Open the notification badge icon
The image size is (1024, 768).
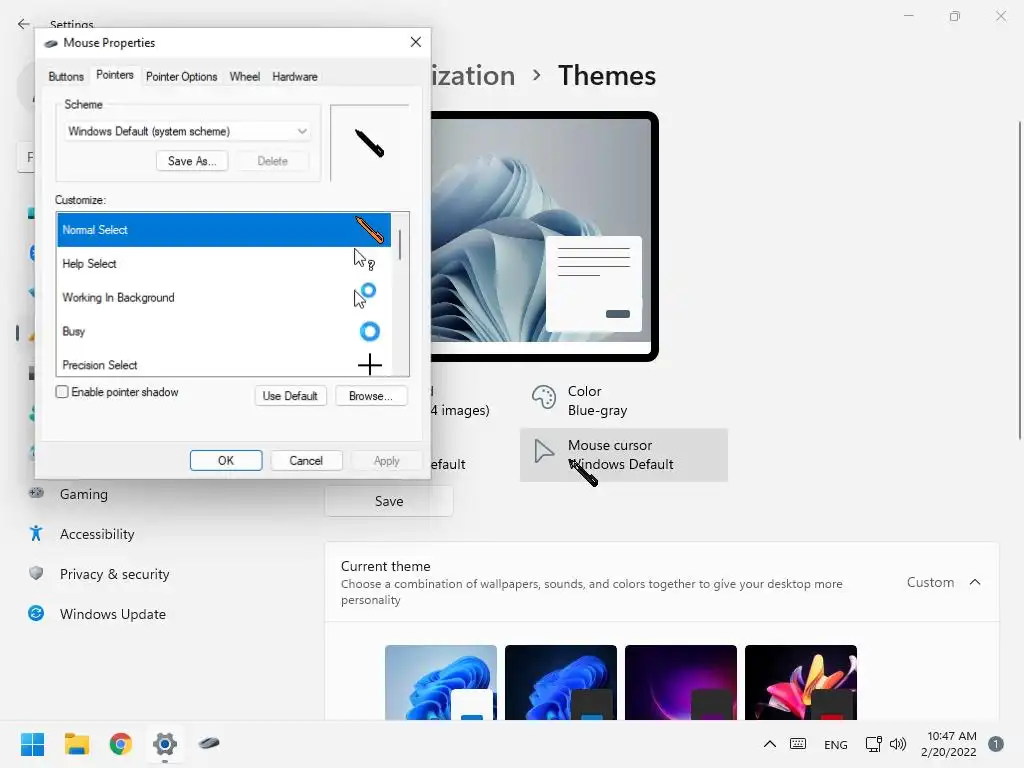(996, 744)
